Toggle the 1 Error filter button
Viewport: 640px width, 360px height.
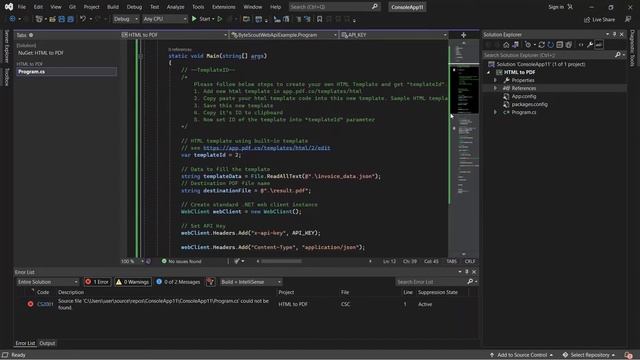pos(97,282)
